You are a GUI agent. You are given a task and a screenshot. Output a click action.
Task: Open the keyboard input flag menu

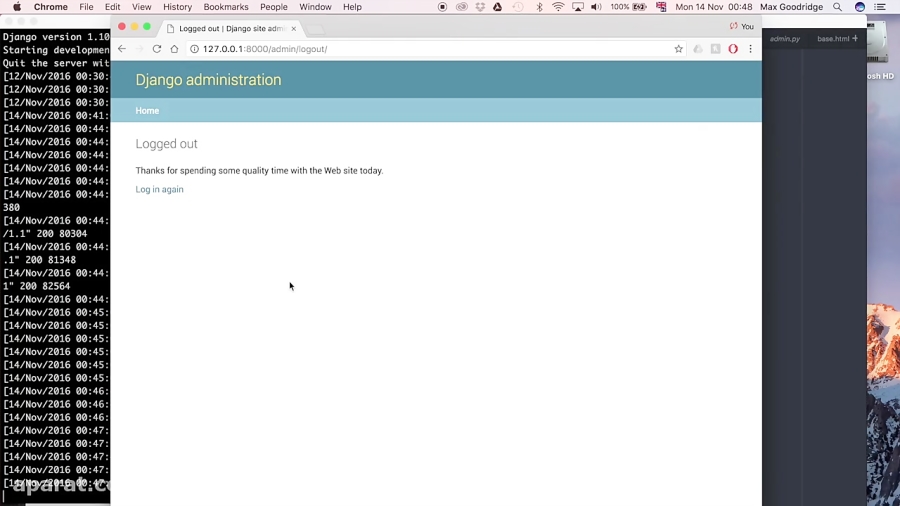pos(661,7)
